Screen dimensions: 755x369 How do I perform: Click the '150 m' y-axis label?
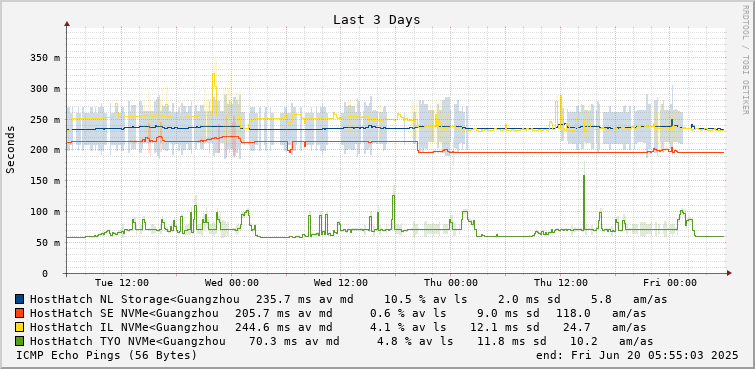(44, 181)
